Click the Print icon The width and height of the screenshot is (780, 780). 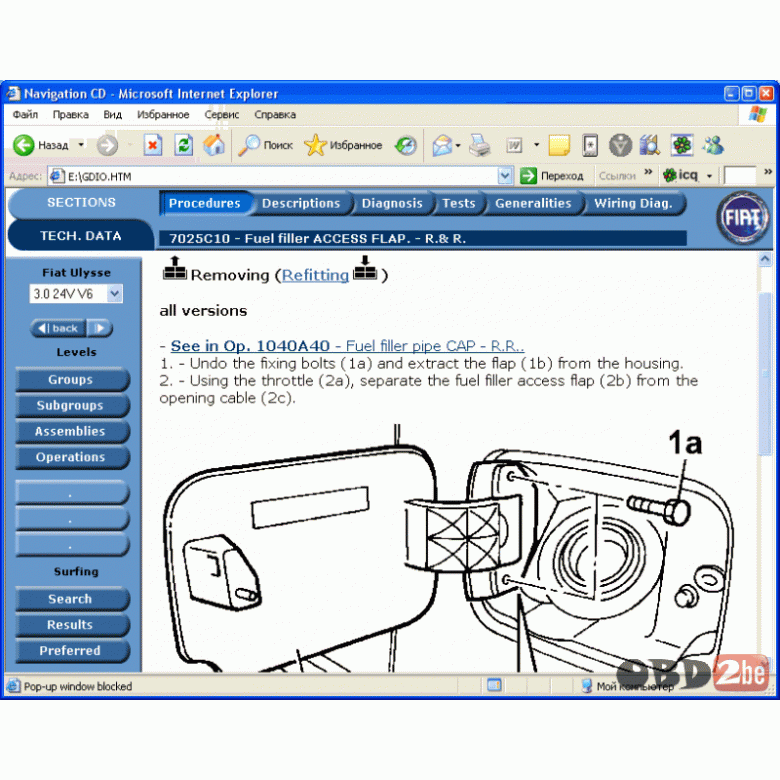point(480,145)
